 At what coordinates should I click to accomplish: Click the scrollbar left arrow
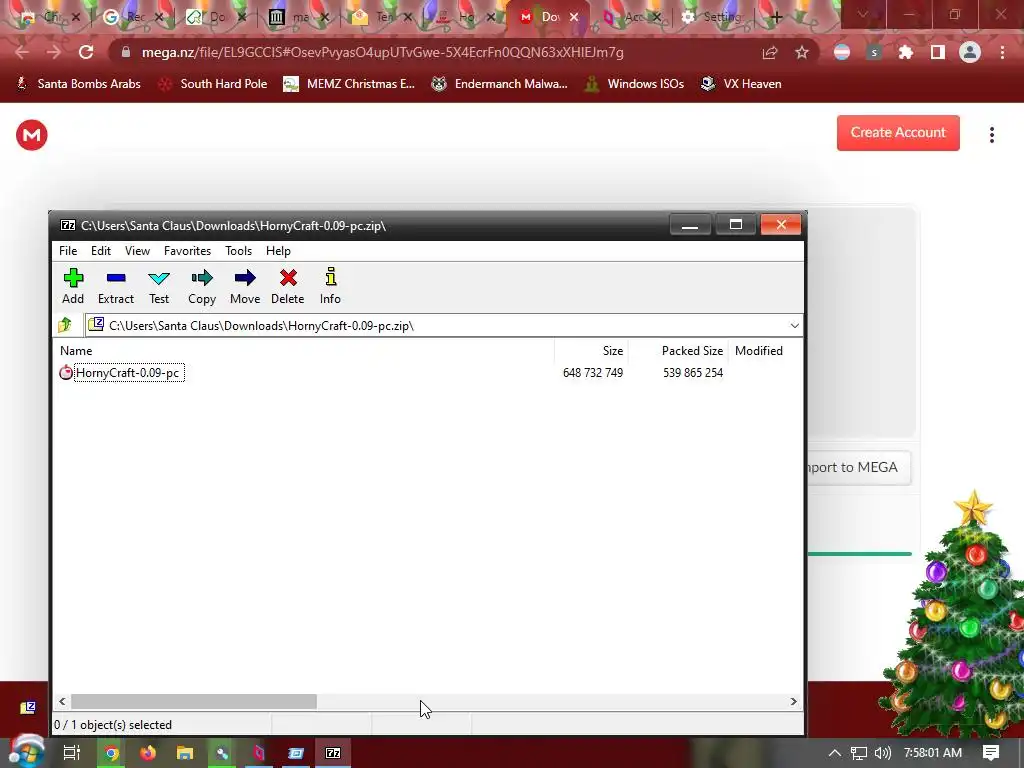click(x=62, y=701)
